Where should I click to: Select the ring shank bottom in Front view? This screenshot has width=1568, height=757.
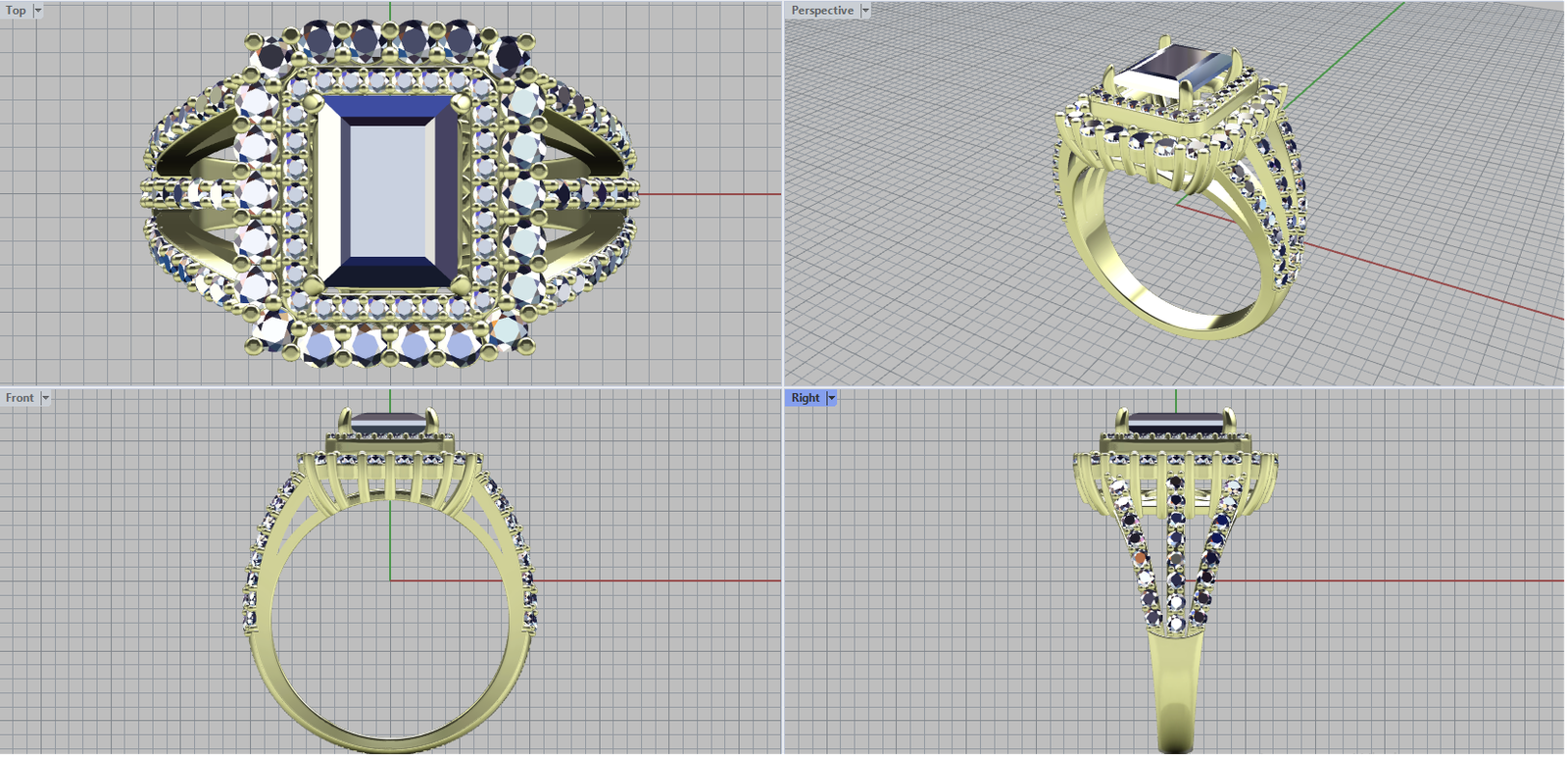(x=390, y=742)
